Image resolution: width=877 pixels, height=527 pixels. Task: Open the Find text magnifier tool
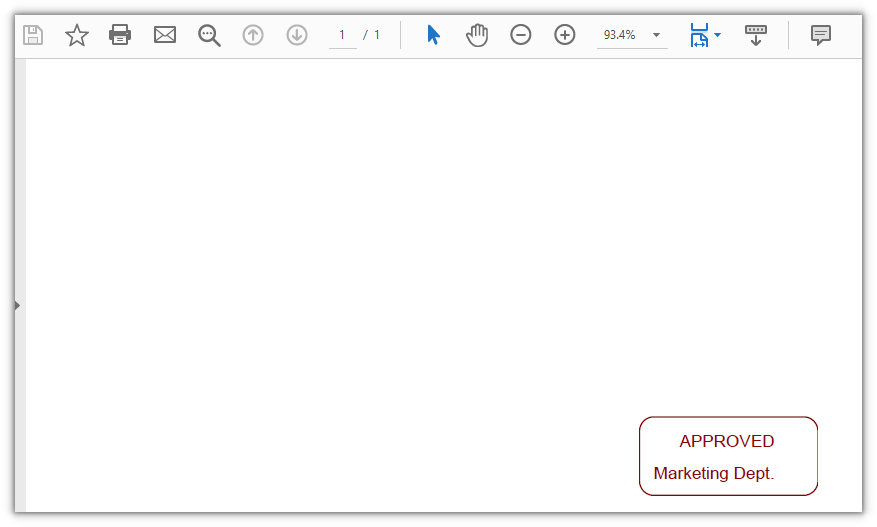(209, 35)
